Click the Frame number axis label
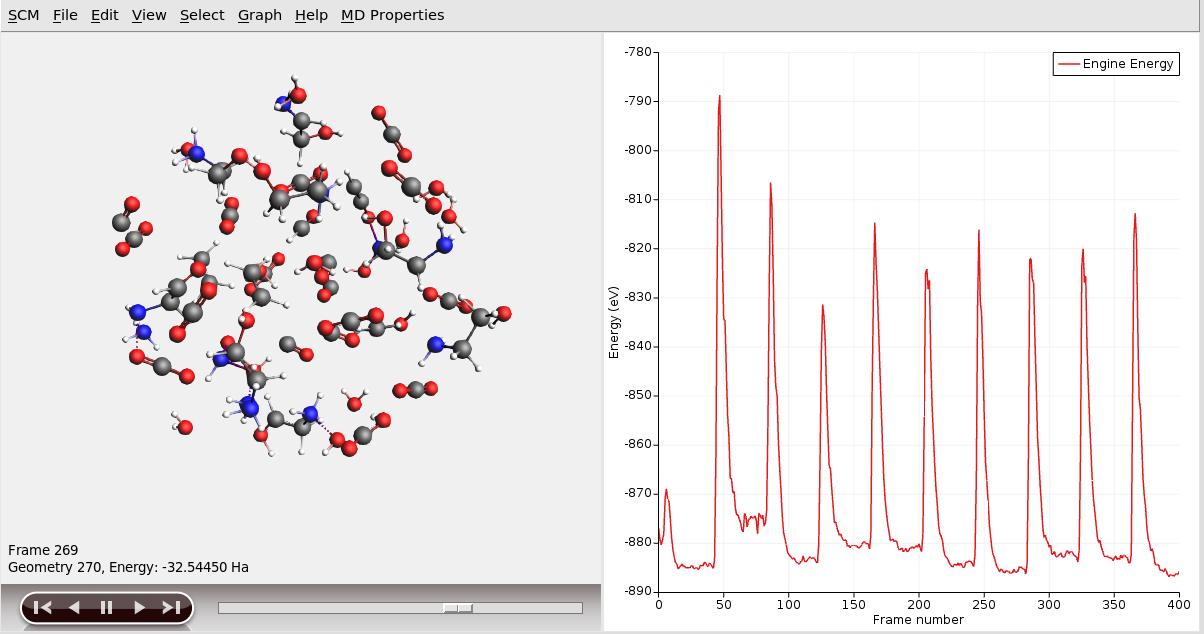This screenshot has width=1204, height=634. 918,620
